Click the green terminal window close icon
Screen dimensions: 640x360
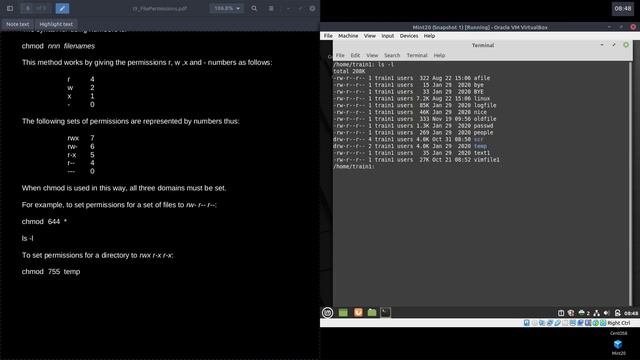pyautogui.click(x=626, y=45)
